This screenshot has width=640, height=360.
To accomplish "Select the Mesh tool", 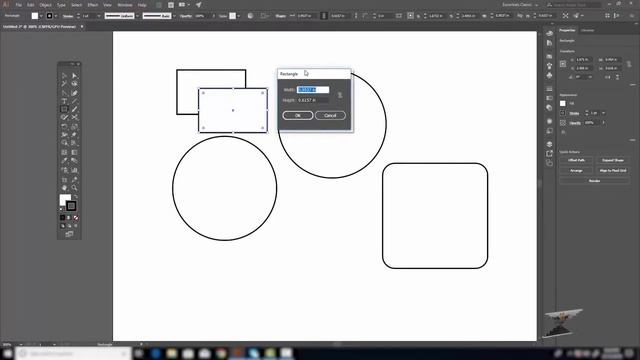I will coord(64,152).
